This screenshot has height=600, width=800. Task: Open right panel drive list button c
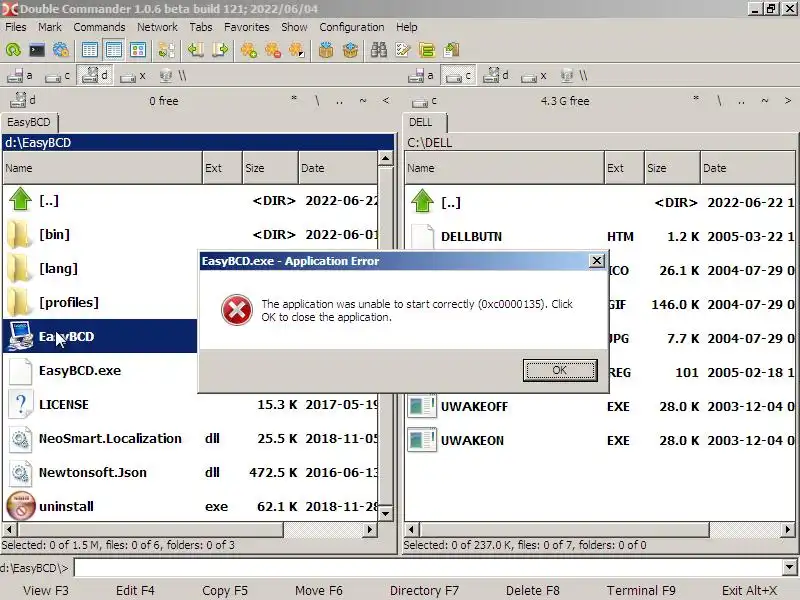pyautogui.click(x=424, y=101)
